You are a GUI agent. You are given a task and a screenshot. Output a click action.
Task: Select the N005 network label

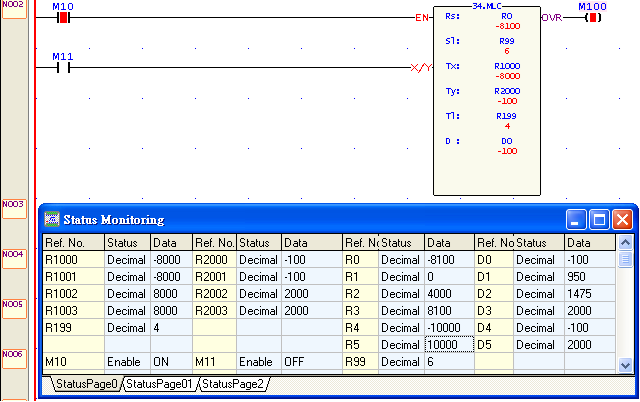[14, 309]
